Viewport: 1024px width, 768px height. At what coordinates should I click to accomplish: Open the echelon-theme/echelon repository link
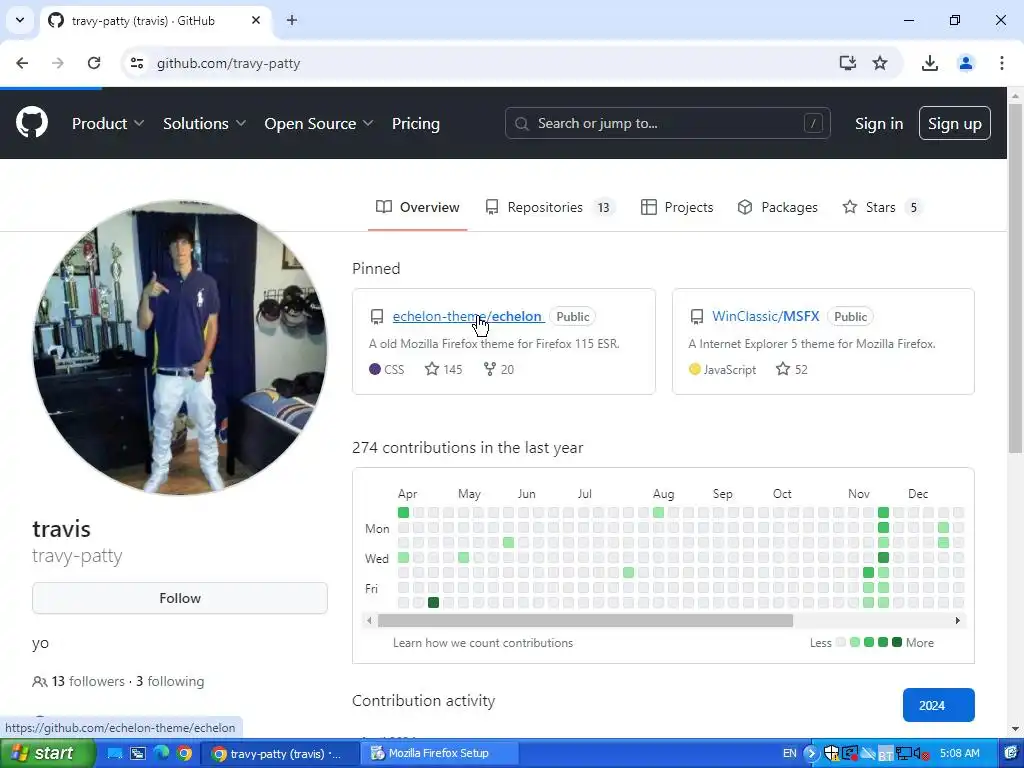(x=468, y=317)
